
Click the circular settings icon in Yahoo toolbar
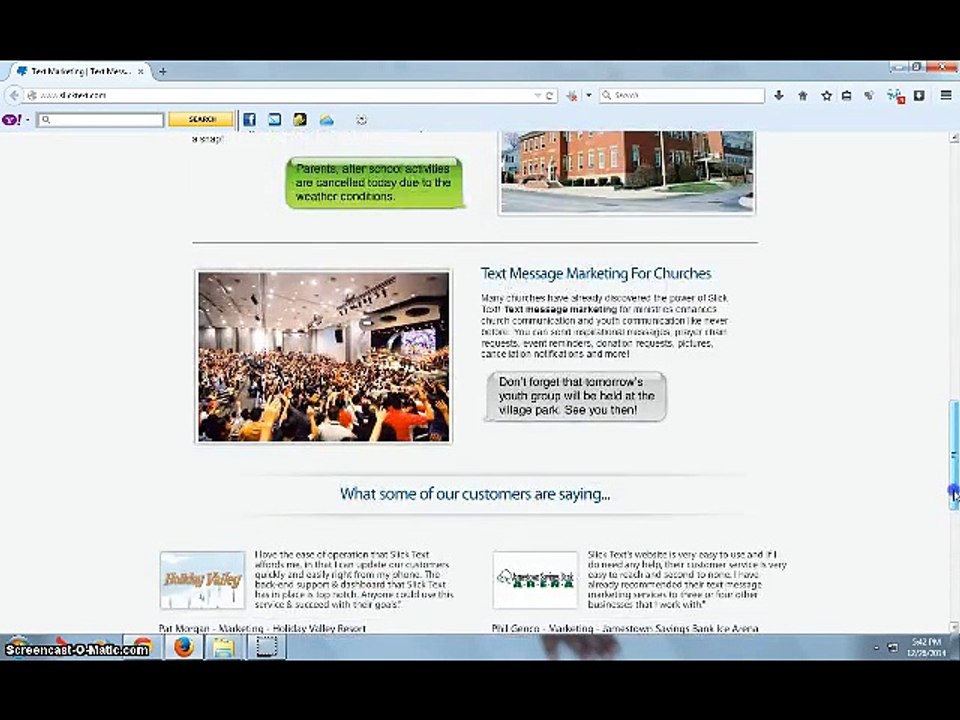tap(361, 120)
